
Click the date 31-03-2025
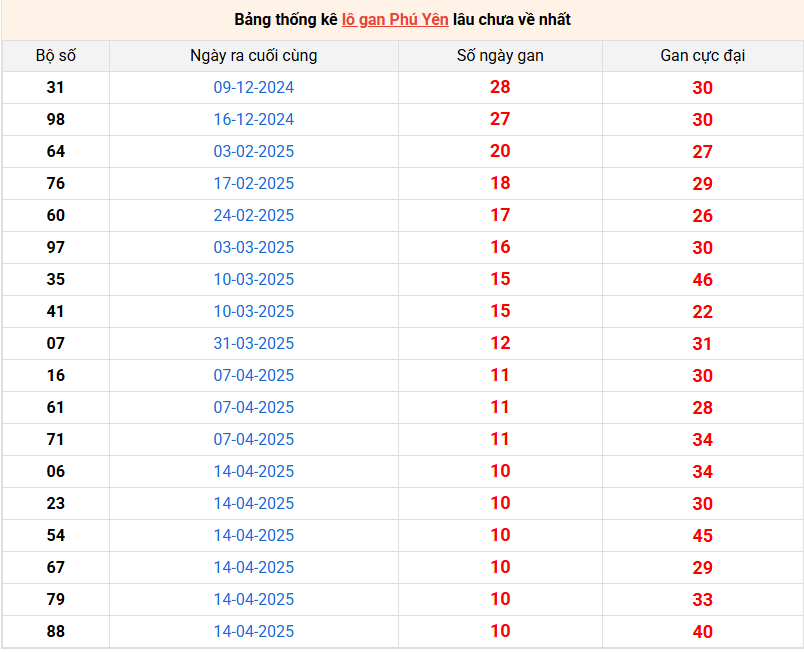pos(254,344)
